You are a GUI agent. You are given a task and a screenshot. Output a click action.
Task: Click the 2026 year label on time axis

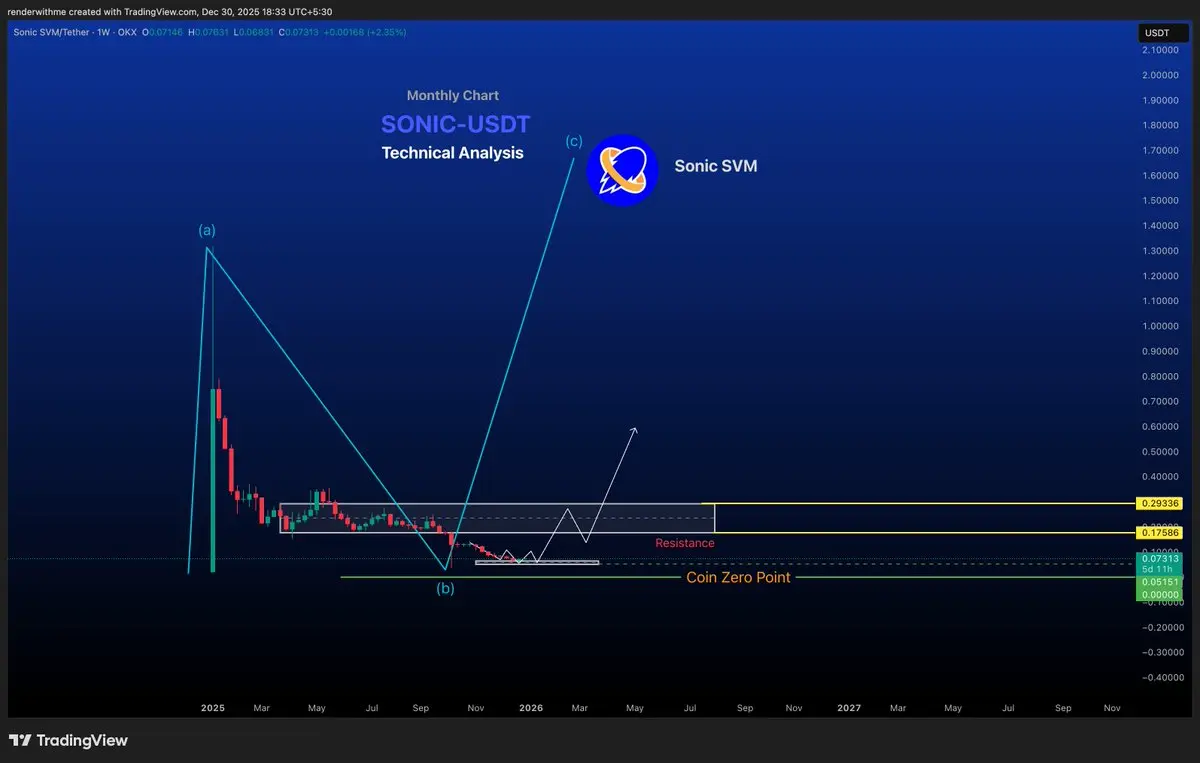point(531,708)
